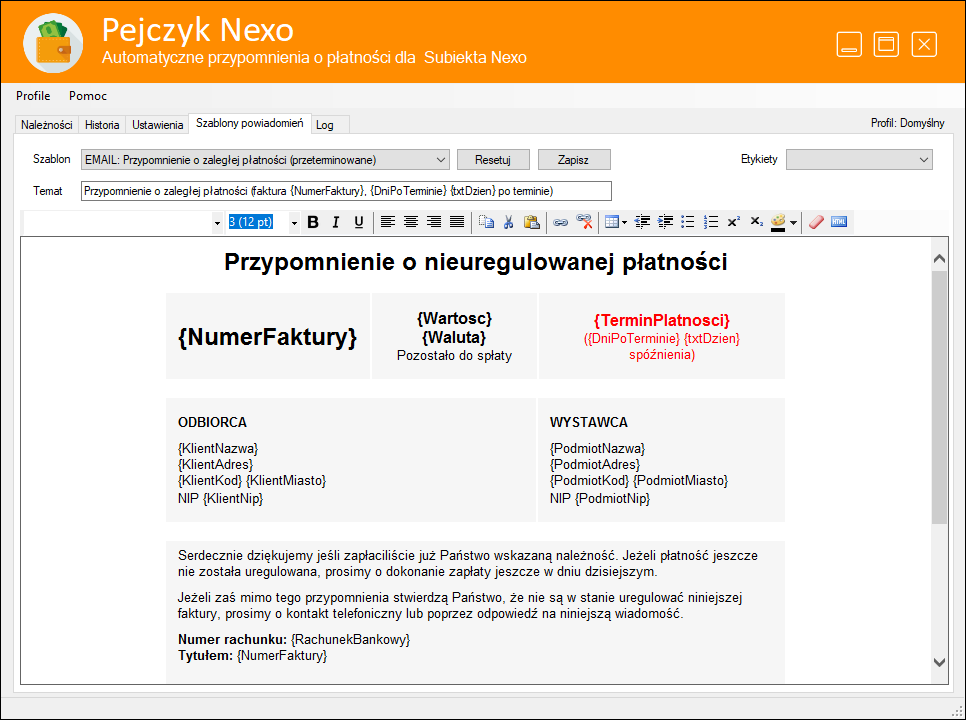Clear formatting with the eraser icon
Screen dimensions: 966x720
pyautogui.click(x=816, y=222)
